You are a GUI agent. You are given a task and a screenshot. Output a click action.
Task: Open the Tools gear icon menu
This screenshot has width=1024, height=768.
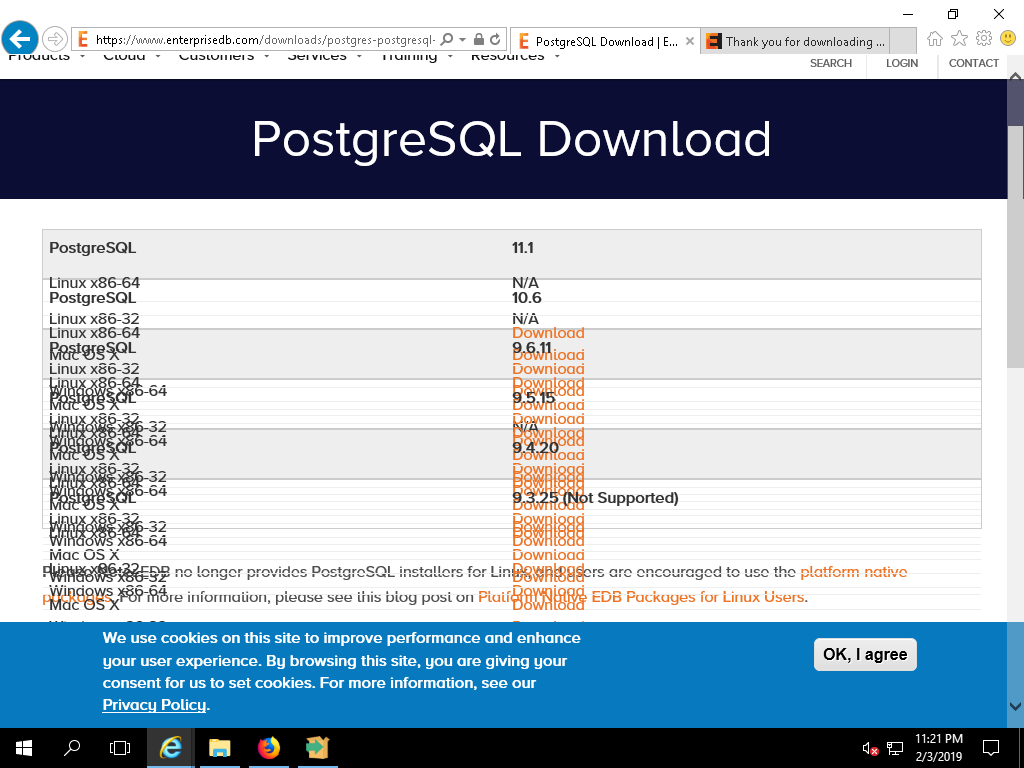(983, 39)
